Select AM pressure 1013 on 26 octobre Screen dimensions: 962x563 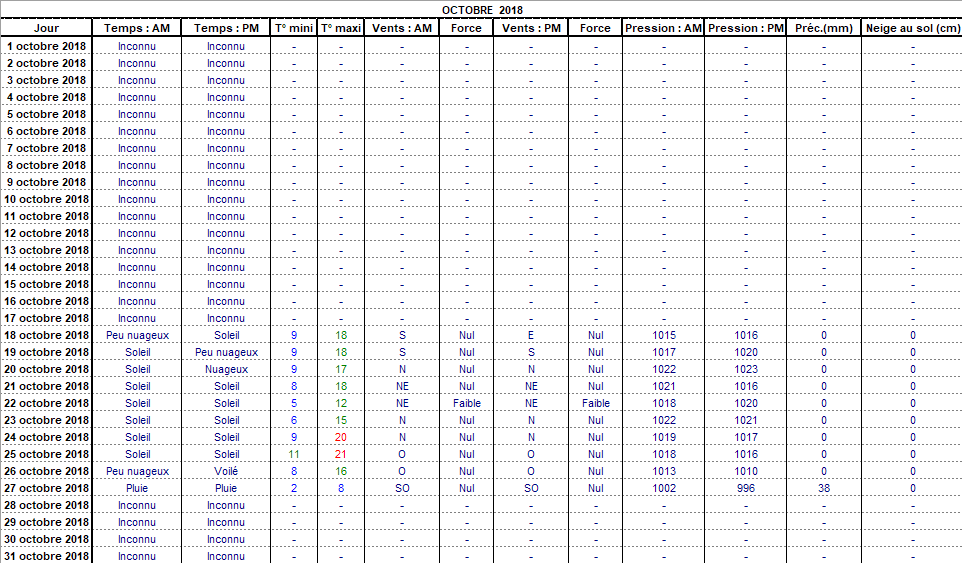coord(664,471)
